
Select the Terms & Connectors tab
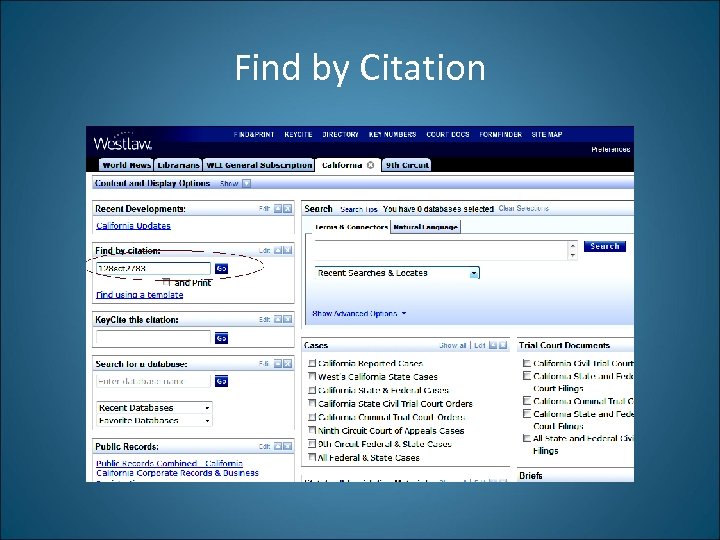(351, 227)
